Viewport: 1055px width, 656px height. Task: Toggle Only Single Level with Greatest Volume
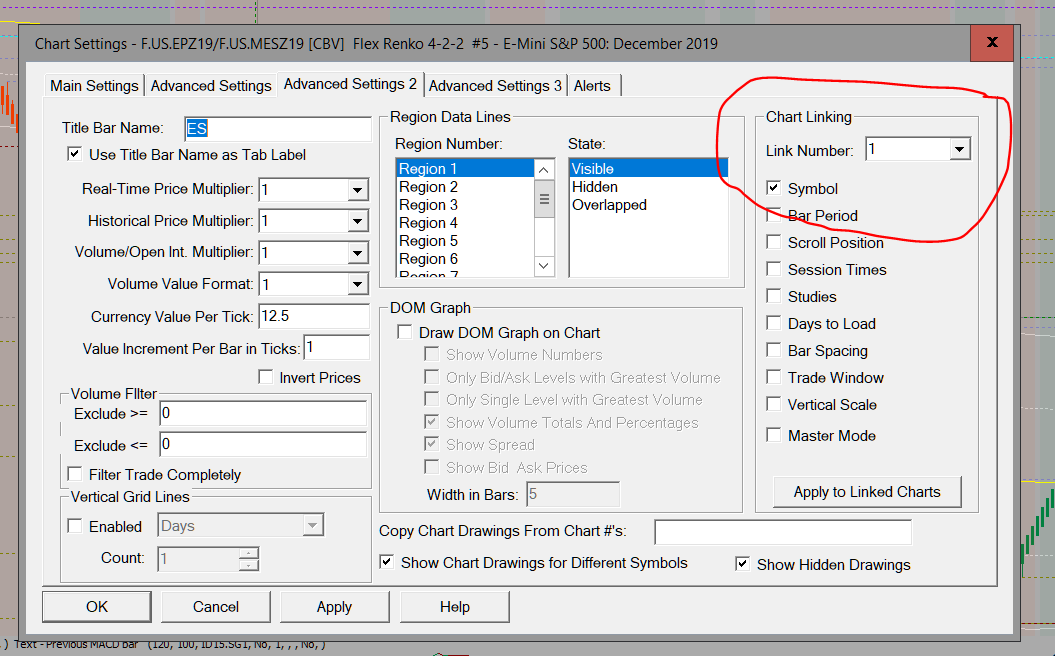tap(431, 399)
